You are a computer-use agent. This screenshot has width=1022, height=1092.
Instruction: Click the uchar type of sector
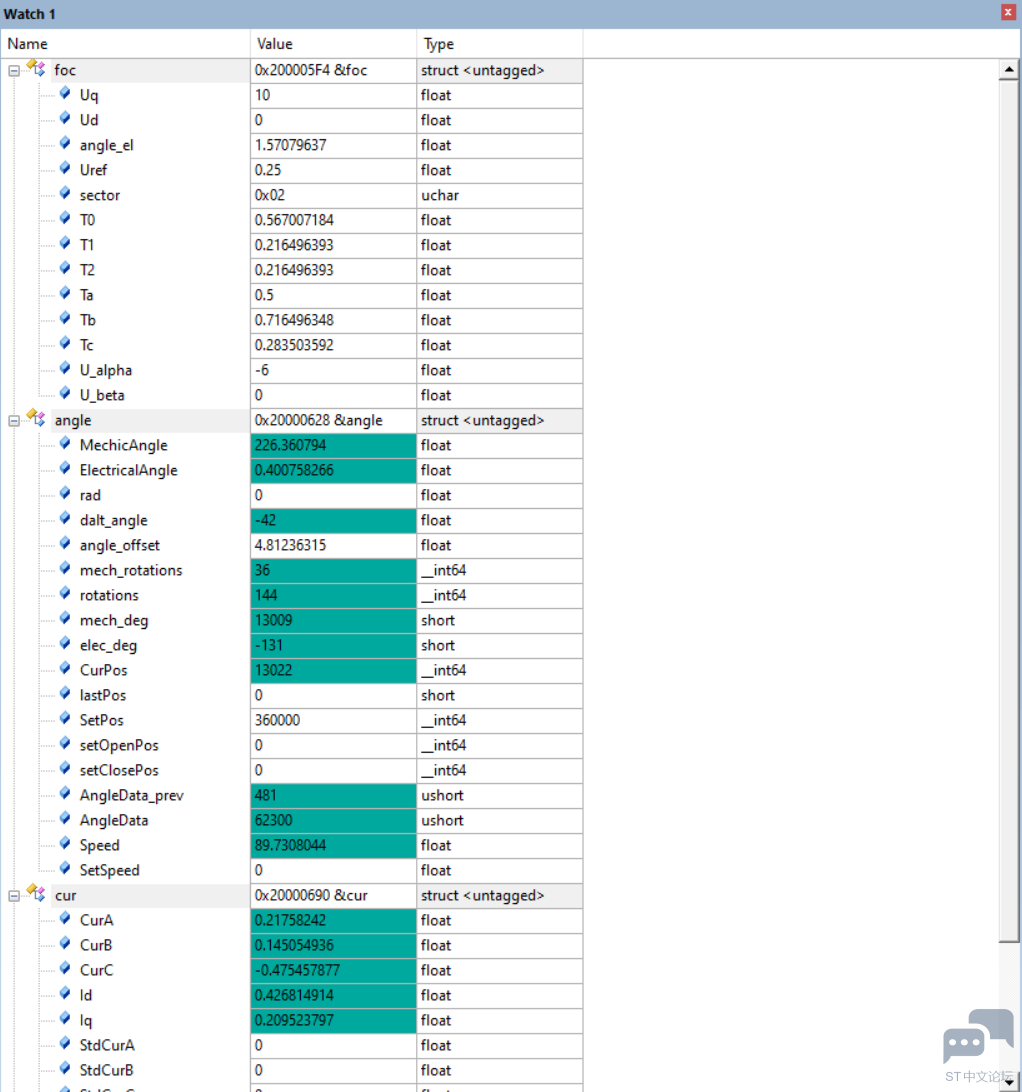(x=440, y=196)
